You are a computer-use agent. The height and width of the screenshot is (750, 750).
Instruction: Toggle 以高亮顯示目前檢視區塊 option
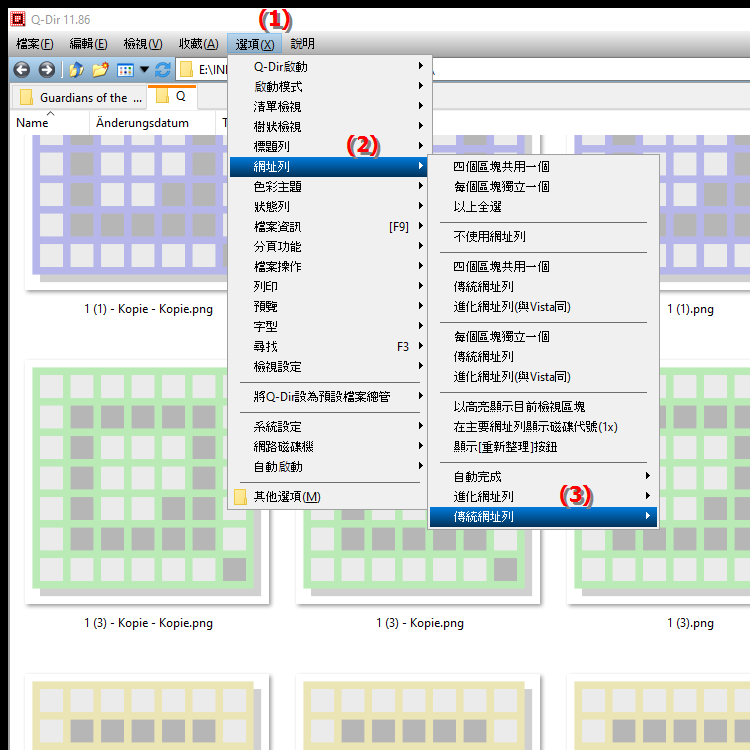tap(519, 406)
